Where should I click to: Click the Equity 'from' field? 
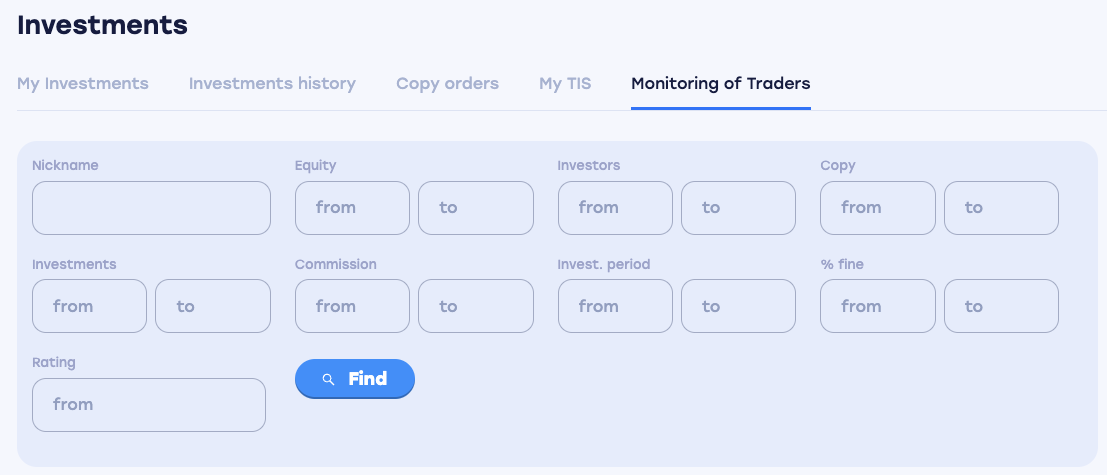(x=352, y=208)
